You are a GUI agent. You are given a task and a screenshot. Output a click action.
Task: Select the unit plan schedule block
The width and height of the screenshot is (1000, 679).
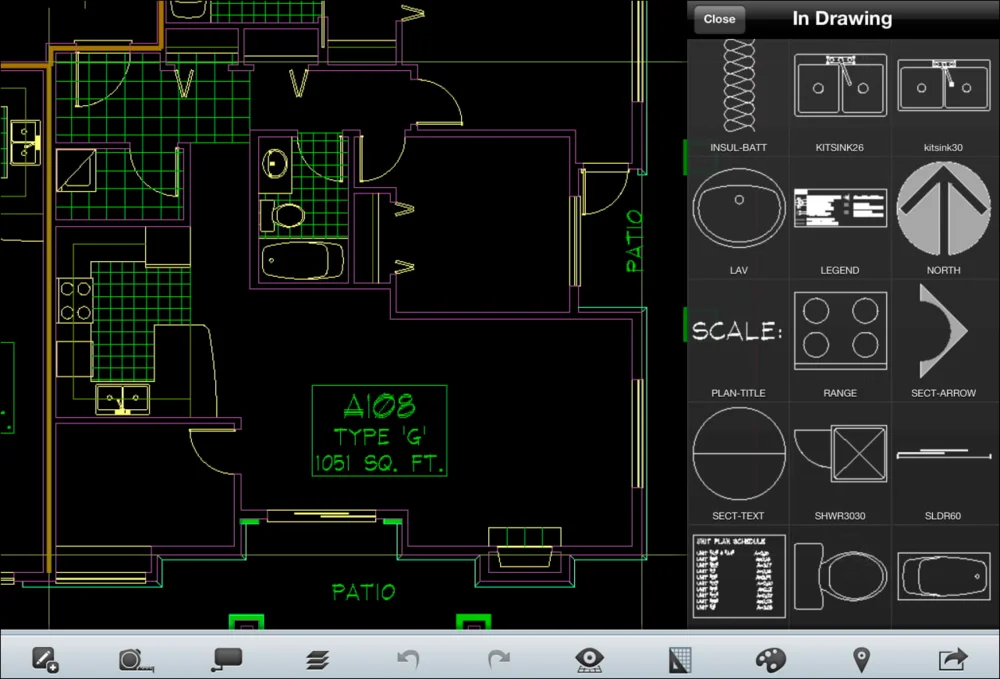pyautogui.click(x=739, y=576)
